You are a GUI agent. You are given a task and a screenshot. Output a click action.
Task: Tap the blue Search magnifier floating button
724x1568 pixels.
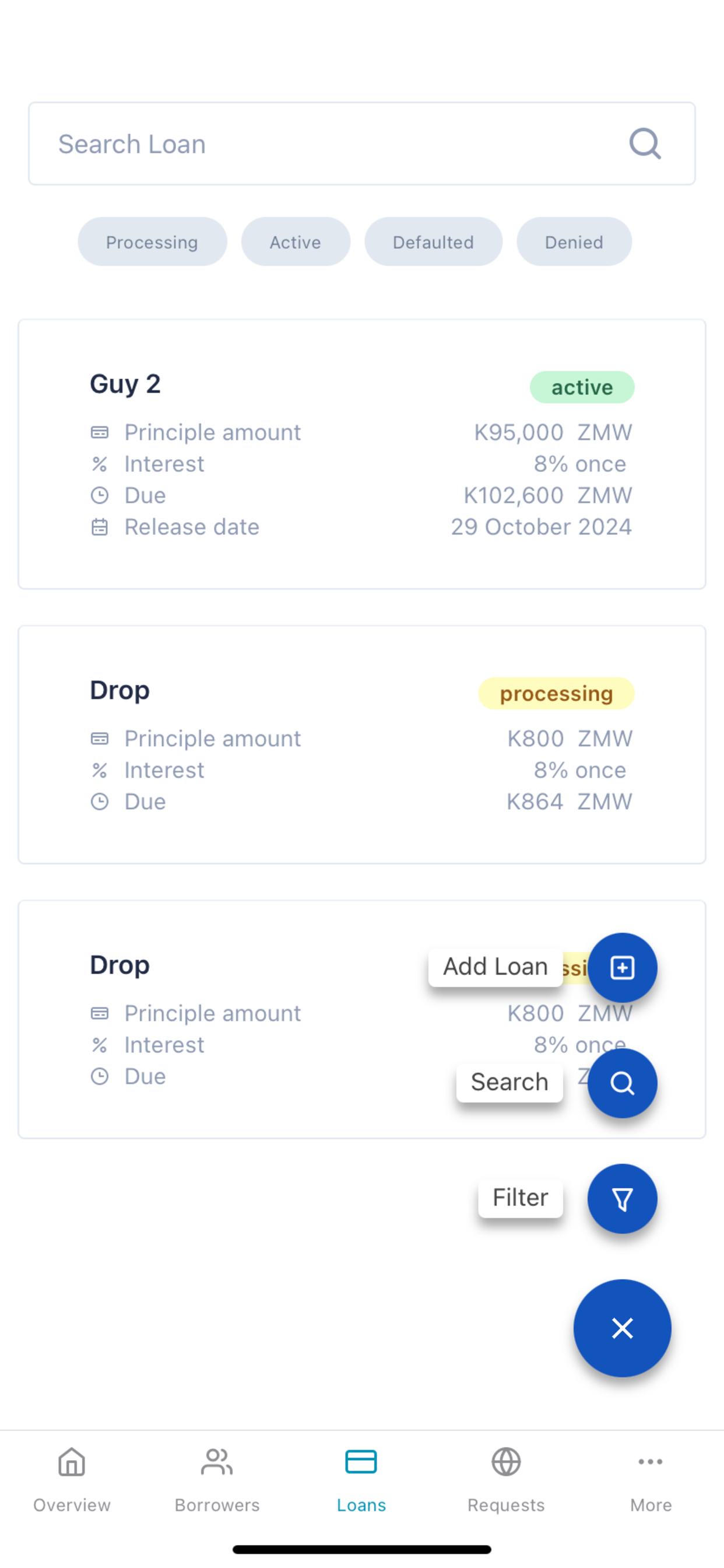click(x=622, y=1083)
